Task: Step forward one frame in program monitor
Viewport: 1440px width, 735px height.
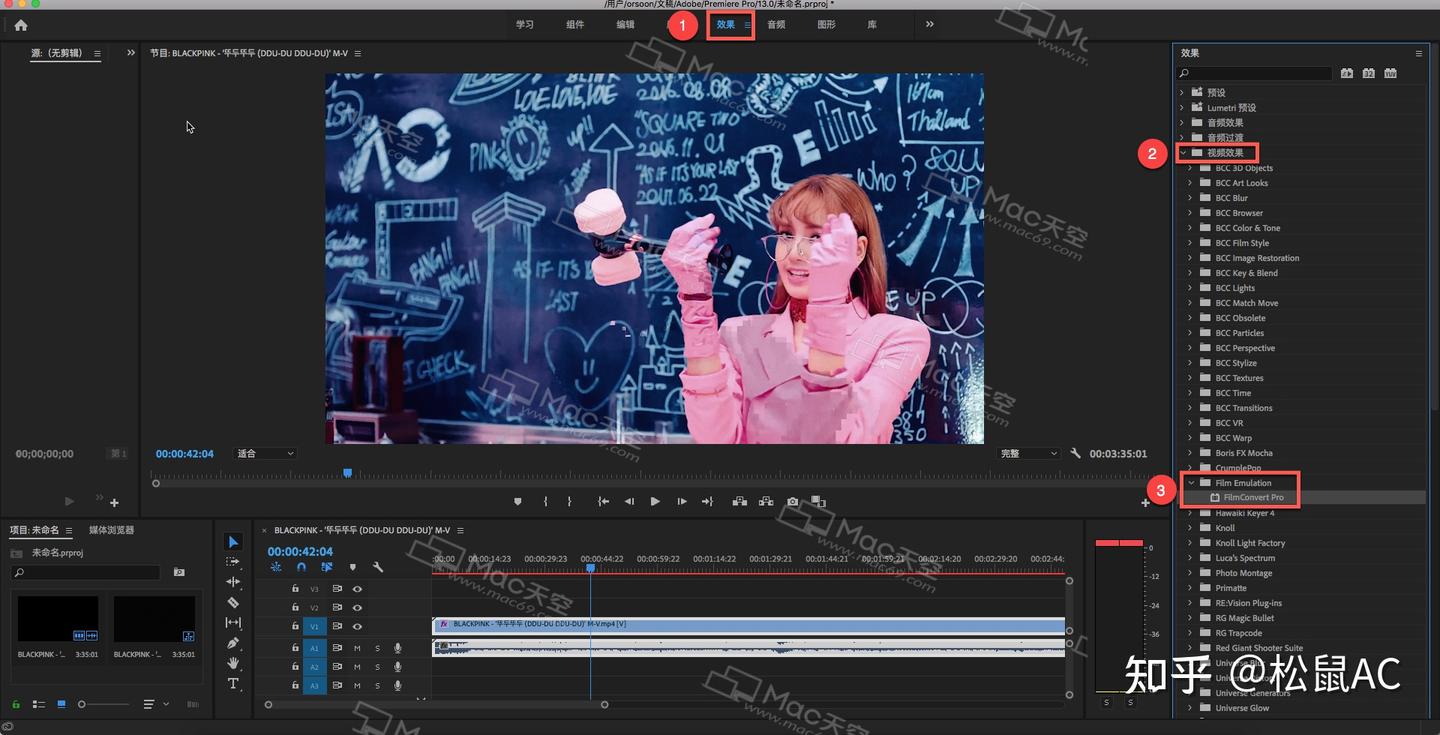Action: [681, 501]
